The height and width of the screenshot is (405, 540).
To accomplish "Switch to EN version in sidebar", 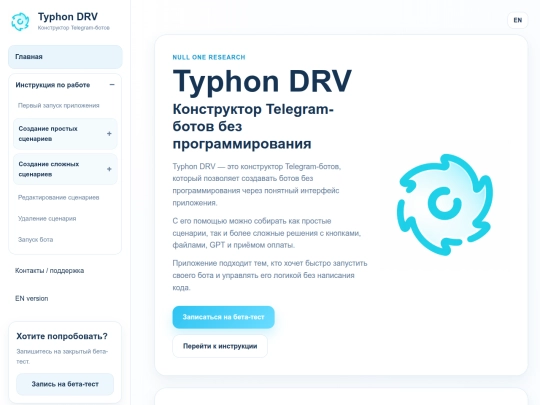I will pos(31,299).
